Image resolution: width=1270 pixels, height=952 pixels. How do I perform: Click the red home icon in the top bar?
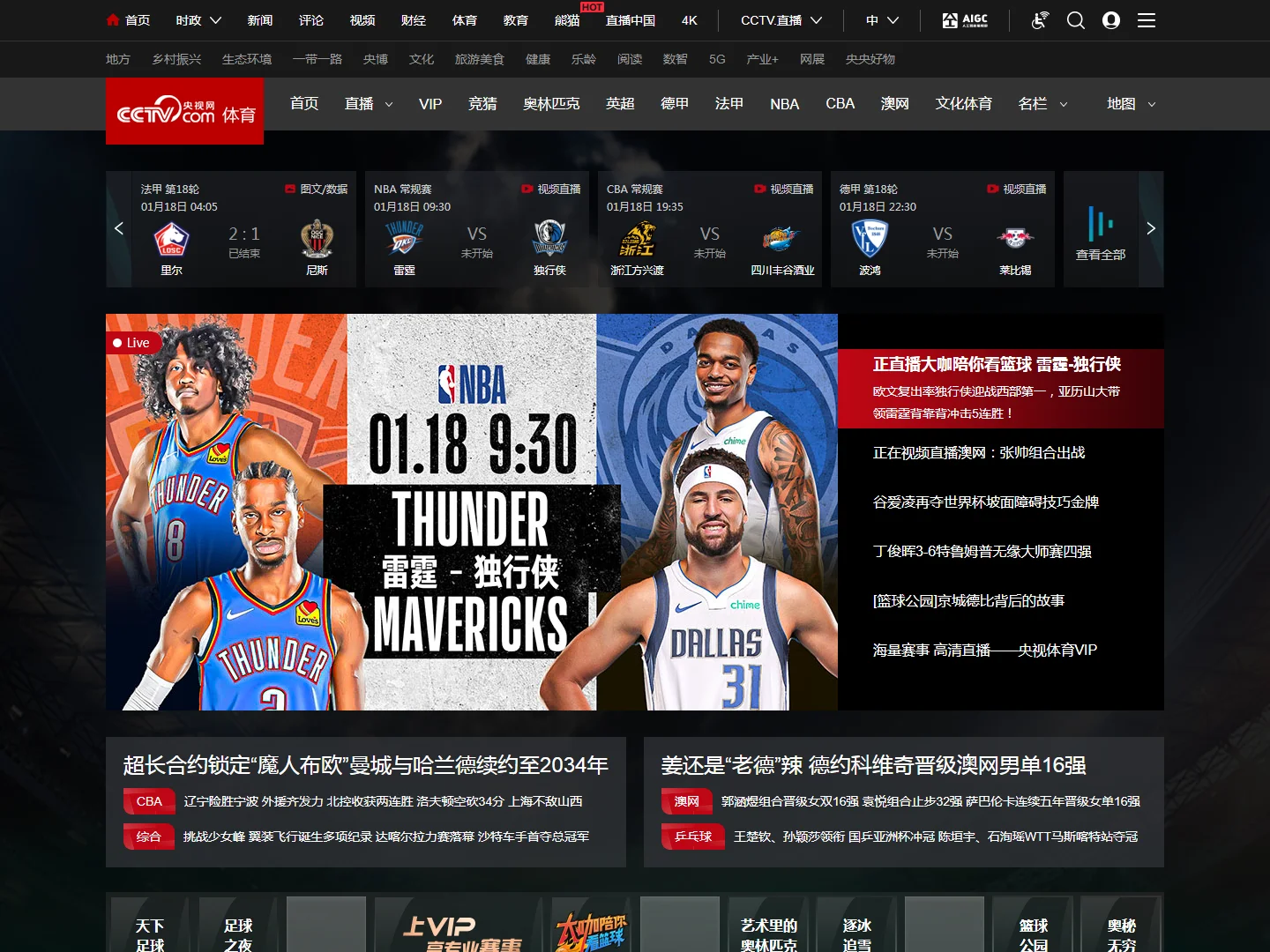pos(112,19)
